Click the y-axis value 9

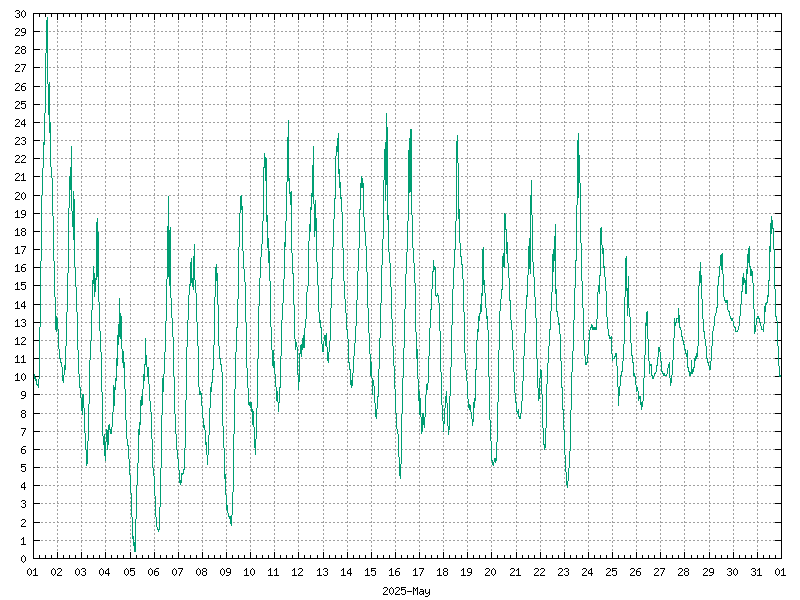pyautogui.click(x=23, y=395)
